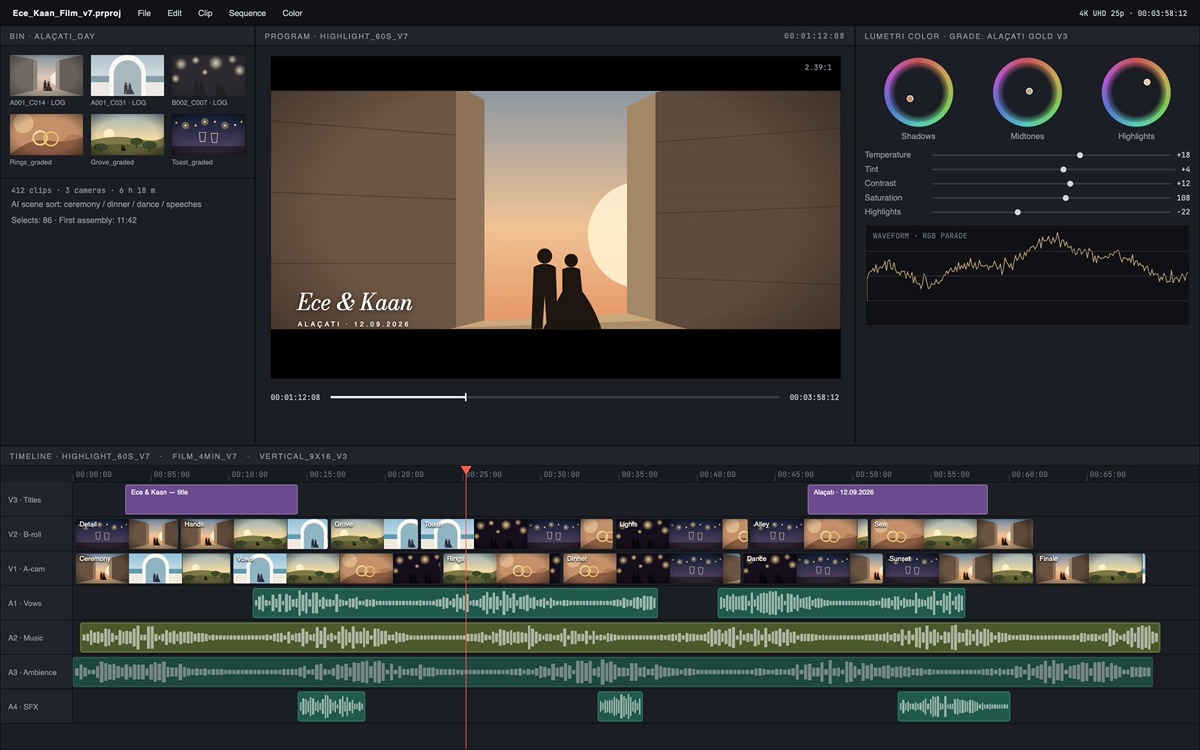
Task: Select the Ceremony clip on V1
Action: pyautogui.click(x=153, y=568)
